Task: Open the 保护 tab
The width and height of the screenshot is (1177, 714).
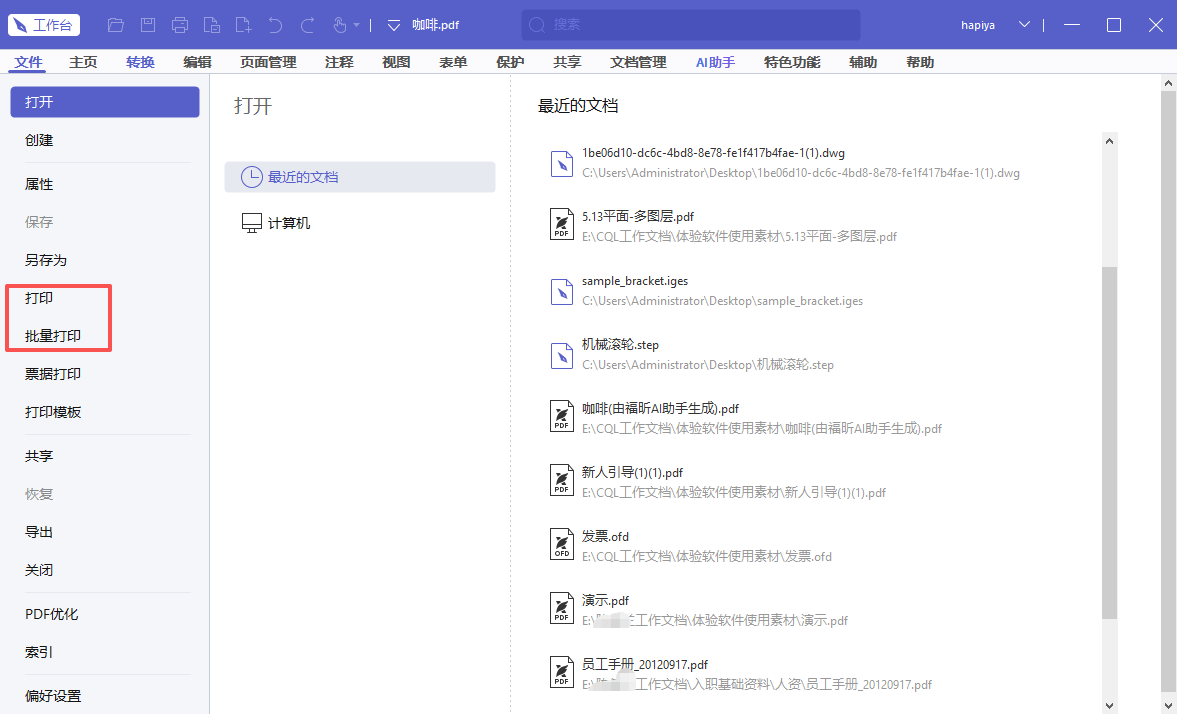Action: (510, 62)
